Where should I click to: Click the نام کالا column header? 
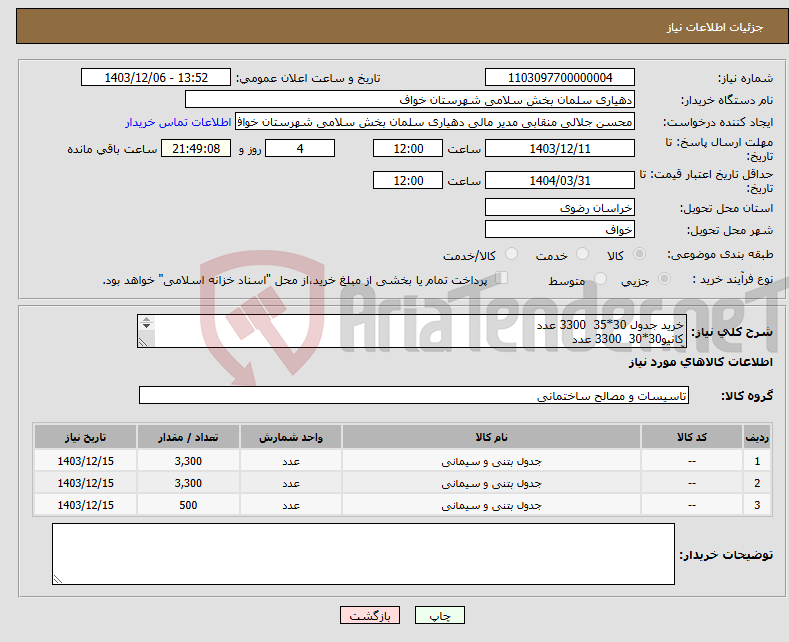click(x=491, y=437)
